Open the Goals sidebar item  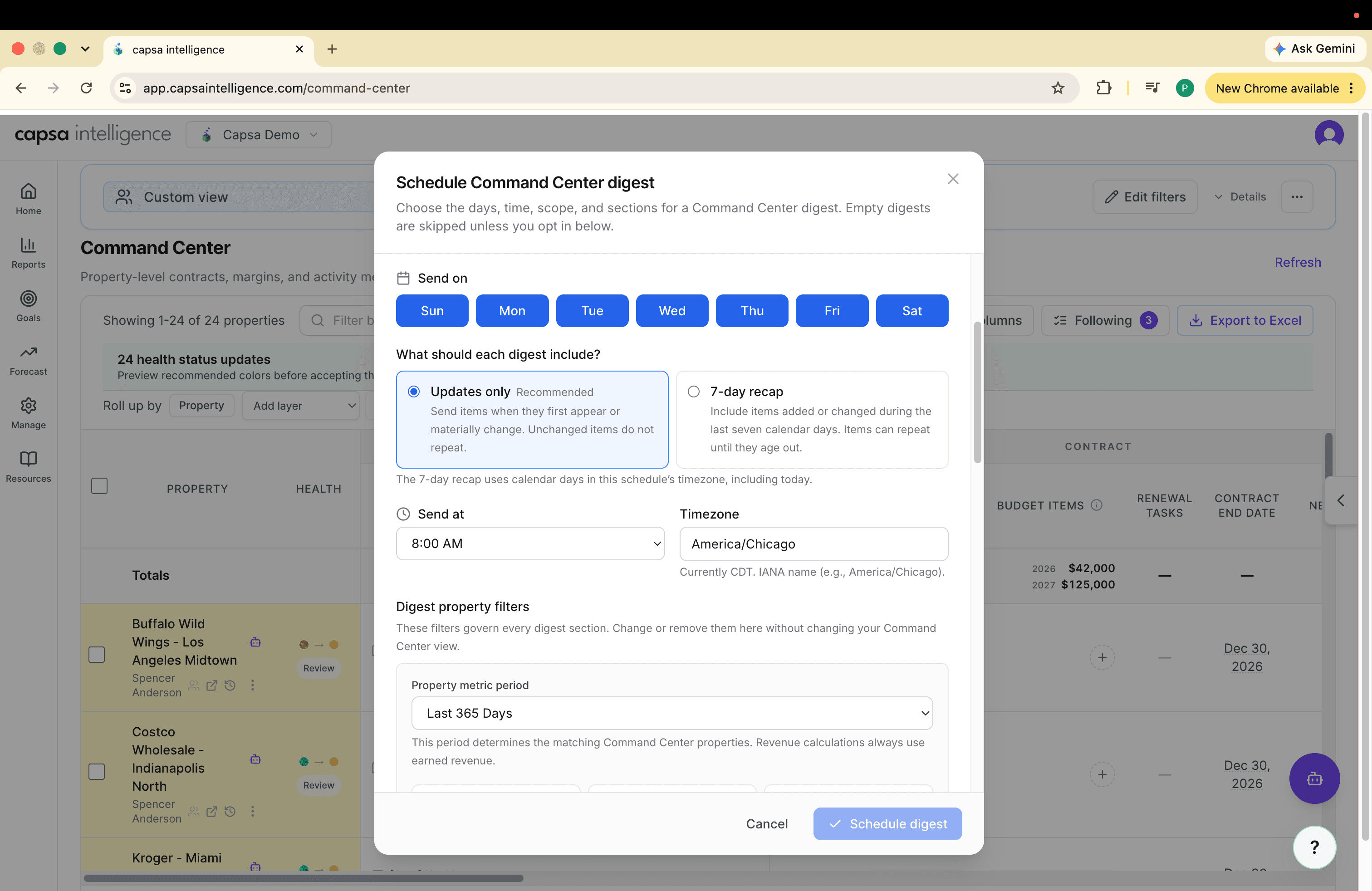point(28,306)
